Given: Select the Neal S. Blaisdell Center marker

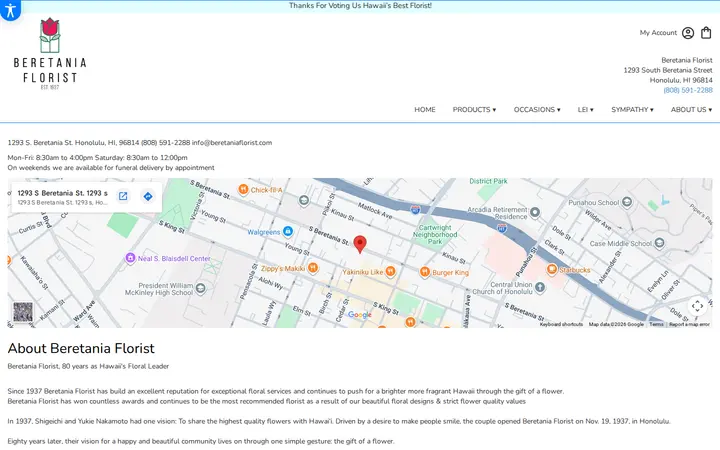Looking at the screenshot, I should [x=130, y=258].
